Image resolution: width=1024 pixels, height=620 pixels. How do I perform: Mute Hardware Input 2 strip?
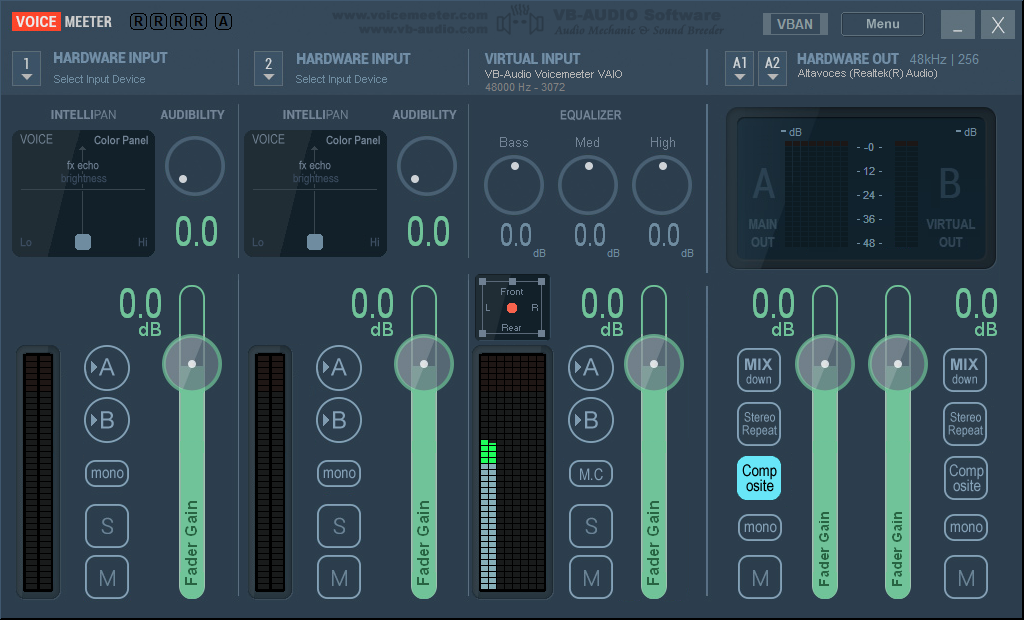(x=339, y=578)
